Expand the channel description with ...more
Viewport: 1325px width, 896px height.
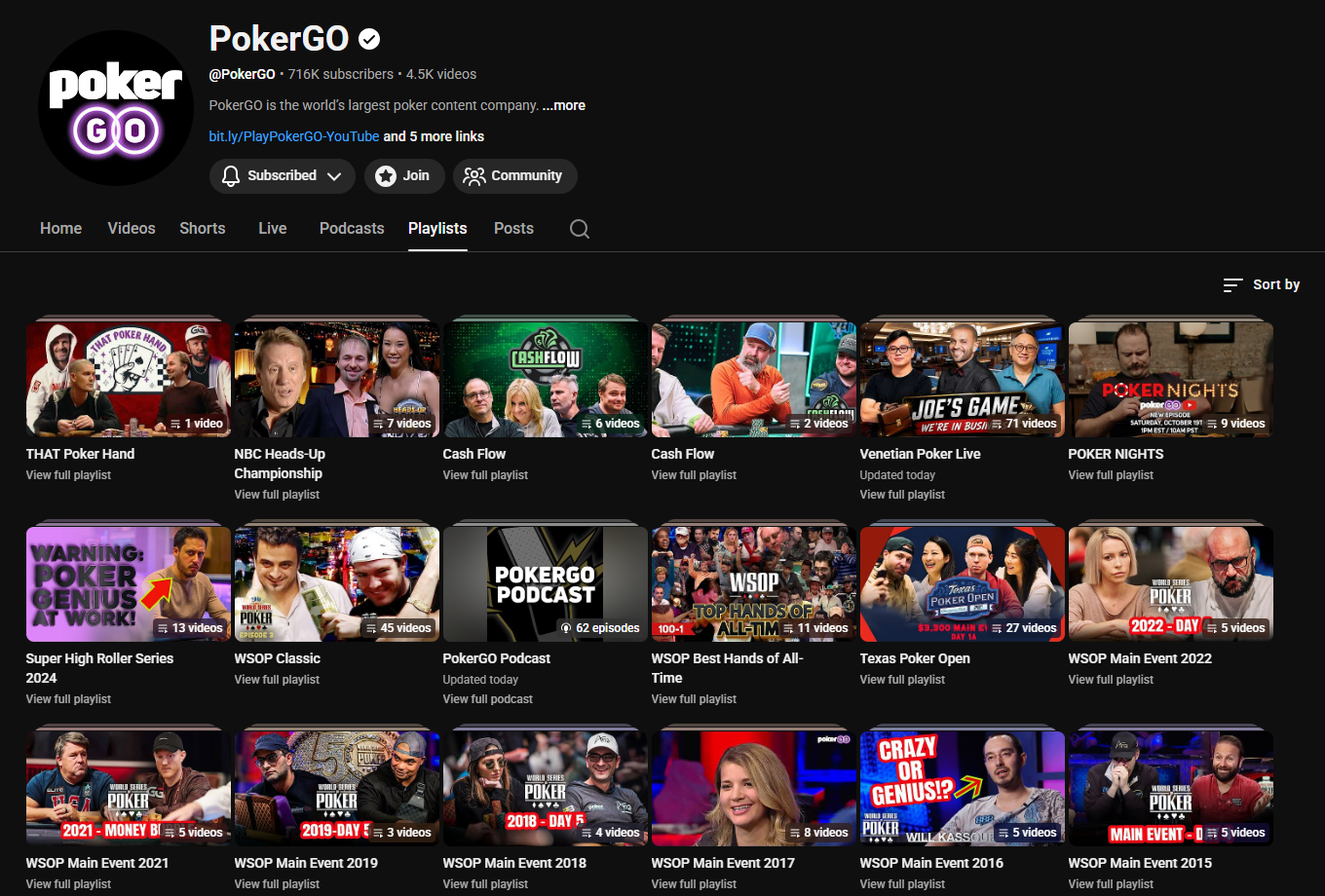[564, 105]
